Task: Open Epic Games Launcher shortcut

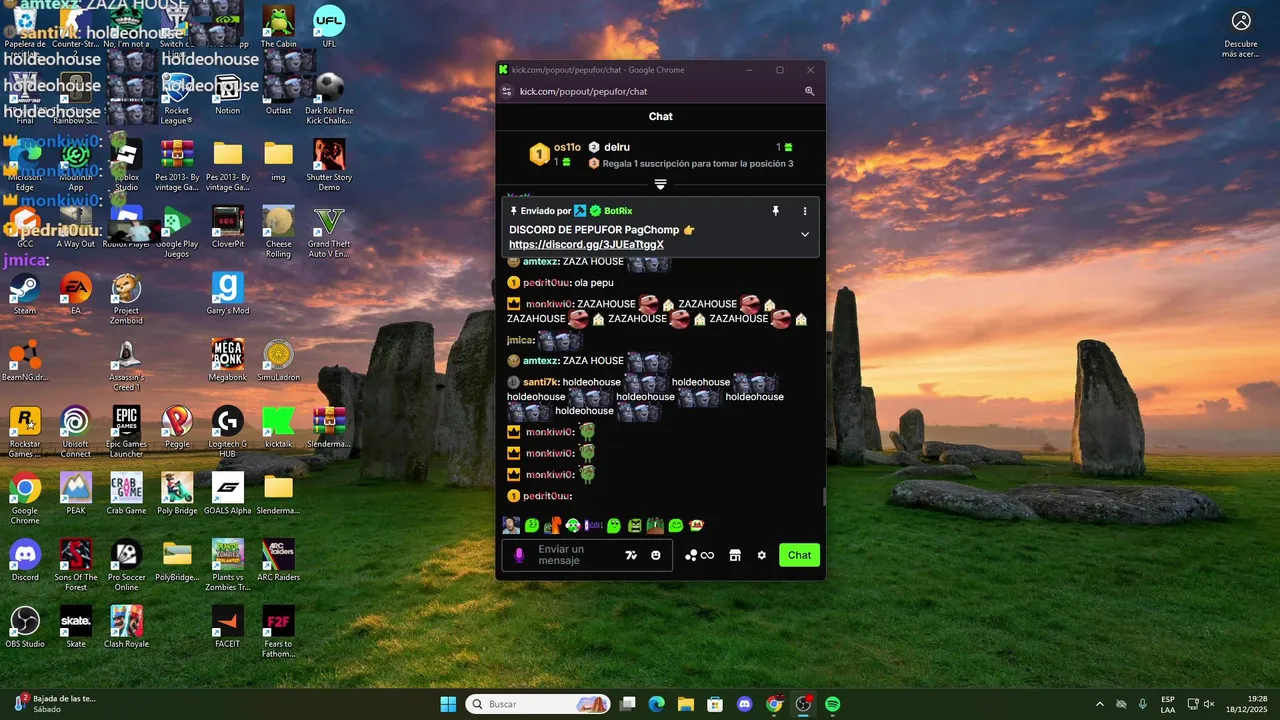Action: [126, 432]
